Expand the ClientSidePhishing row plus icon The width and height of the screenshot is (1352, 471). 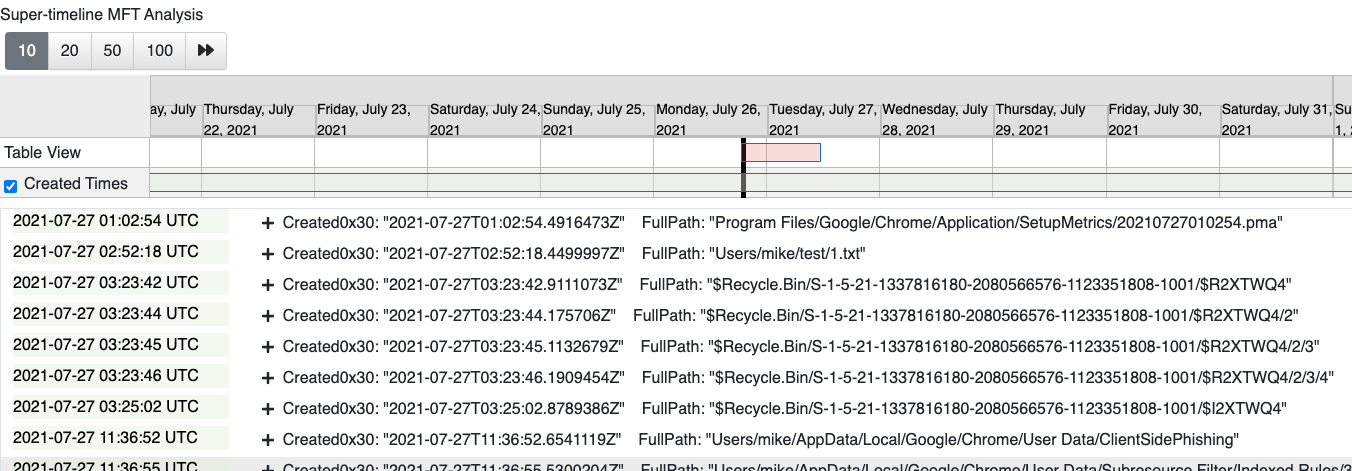[267, 439]
